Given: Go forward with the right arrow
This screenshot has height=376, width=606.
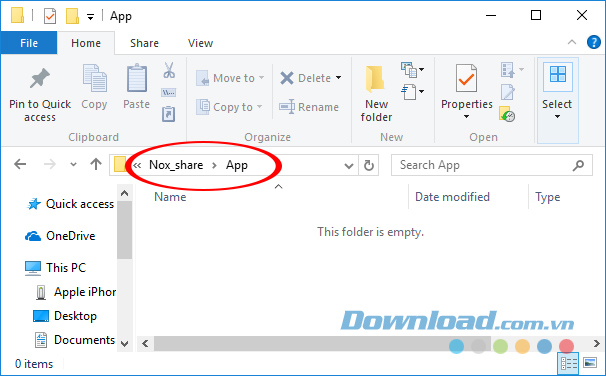Looking at the screenshot, I should [50, 165].
